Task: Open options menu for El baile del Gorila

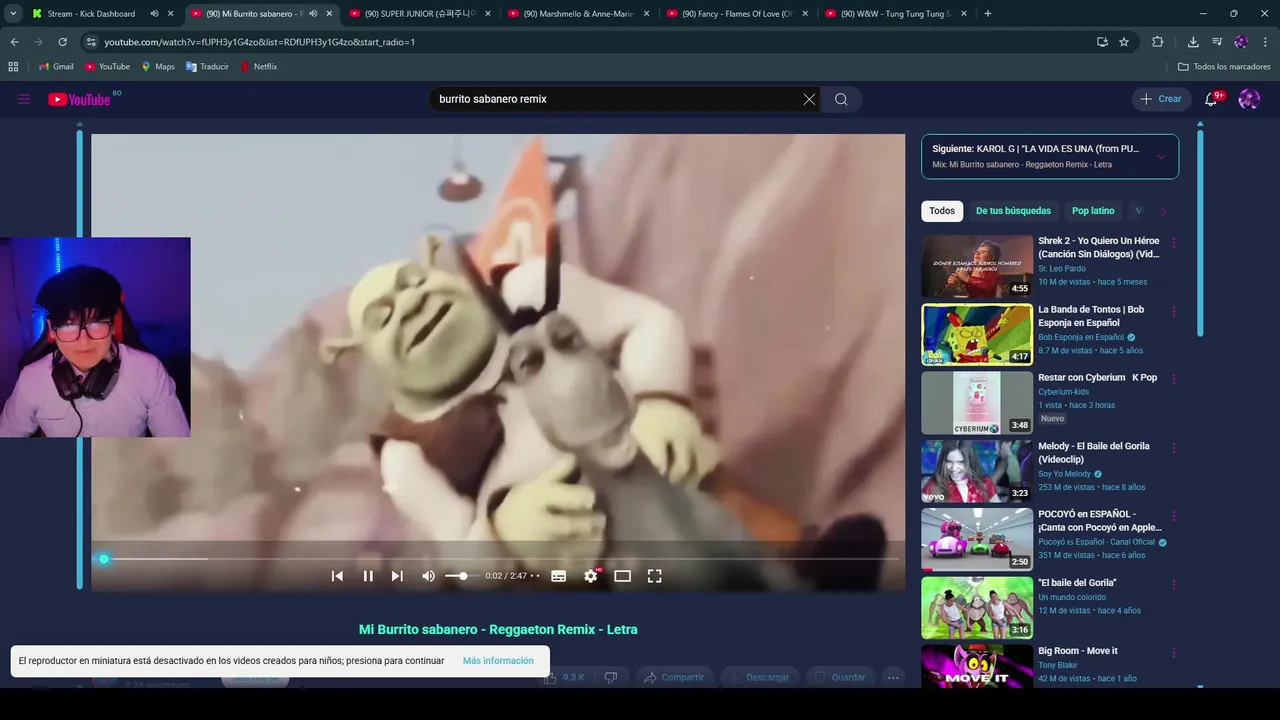Action: click(1174, 584)
